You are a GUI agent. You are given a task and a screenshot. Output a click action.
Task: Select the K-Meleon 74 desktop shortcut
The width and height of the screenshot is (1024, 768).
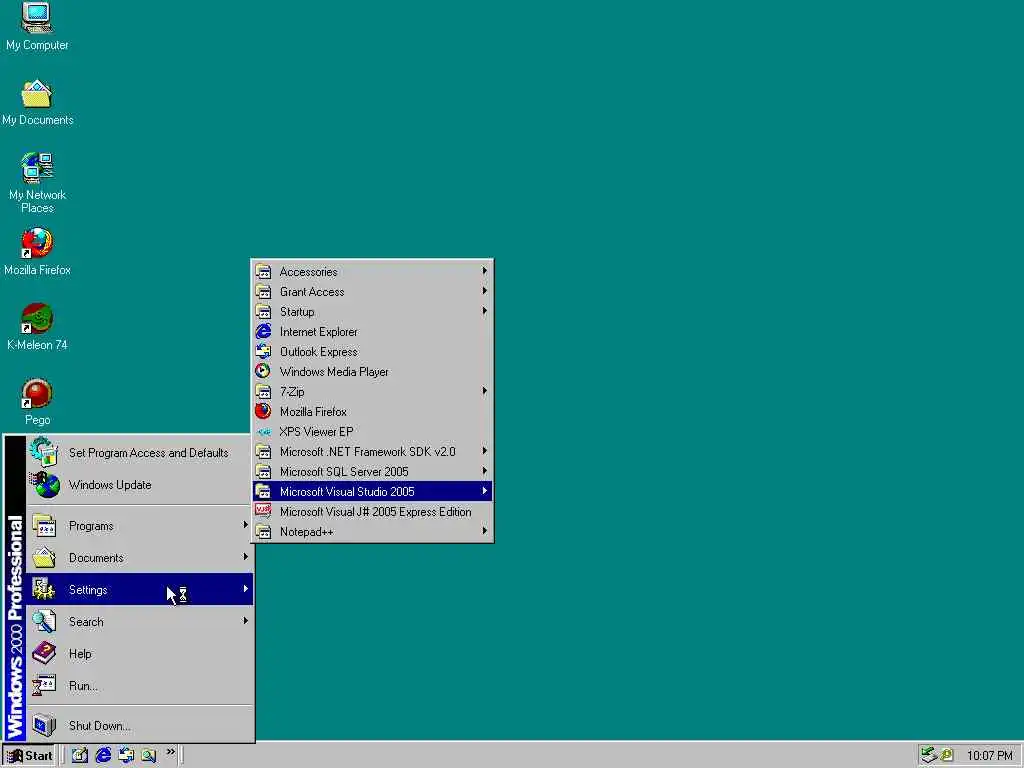click(x=37, y=327)
